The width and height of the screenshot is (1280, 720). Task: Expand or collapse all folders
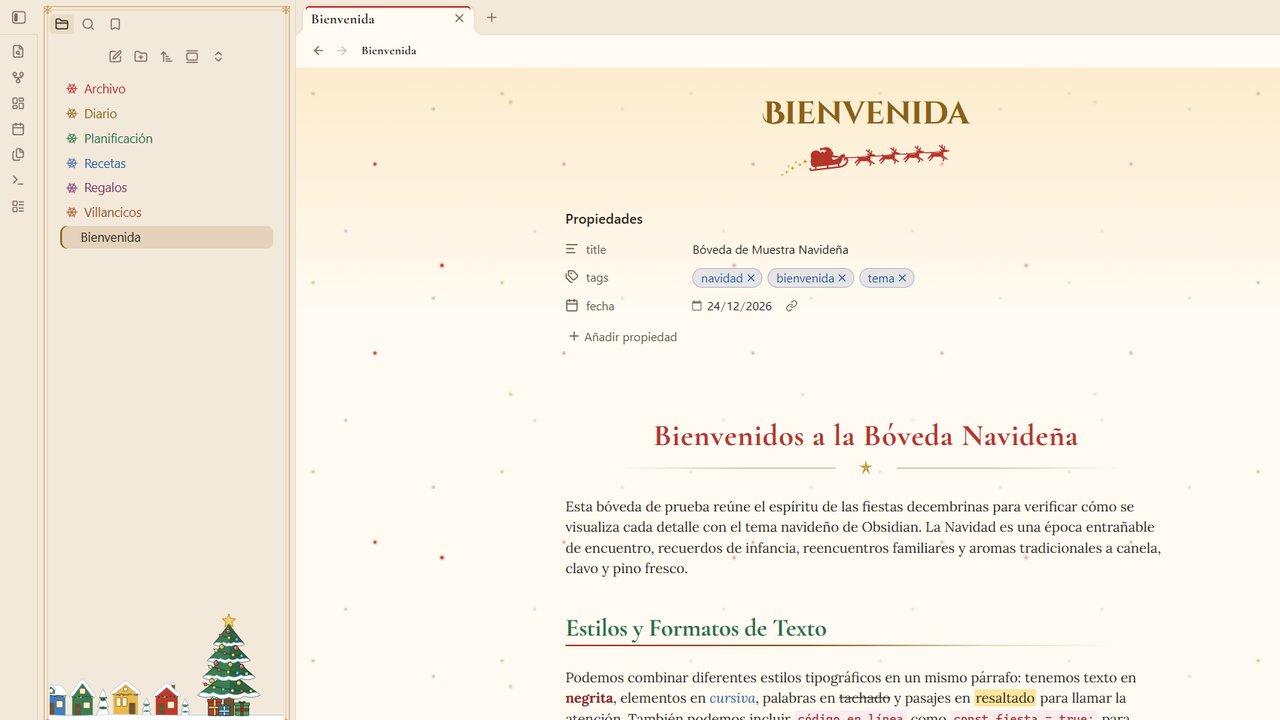pyautogui.click(x=218, y=57)
